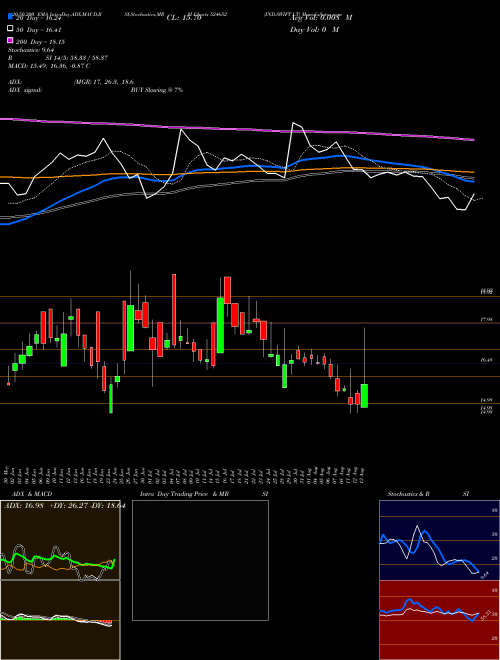Click the 'SI 14/5: 58.33 / 58.37' value
500x660 pixels.
pyautogui.click(x=77, y=58)
